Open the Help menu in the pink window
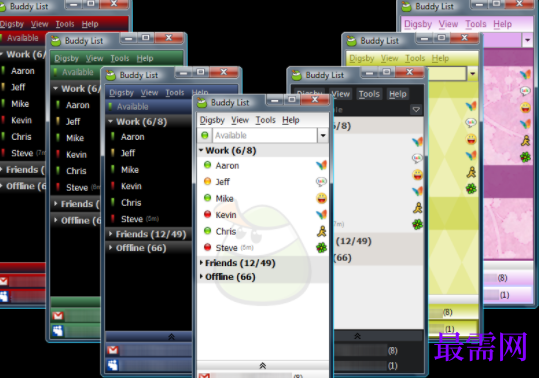This screenshot has width=546, height=378. pyautogui.click(x=502, y=24)
